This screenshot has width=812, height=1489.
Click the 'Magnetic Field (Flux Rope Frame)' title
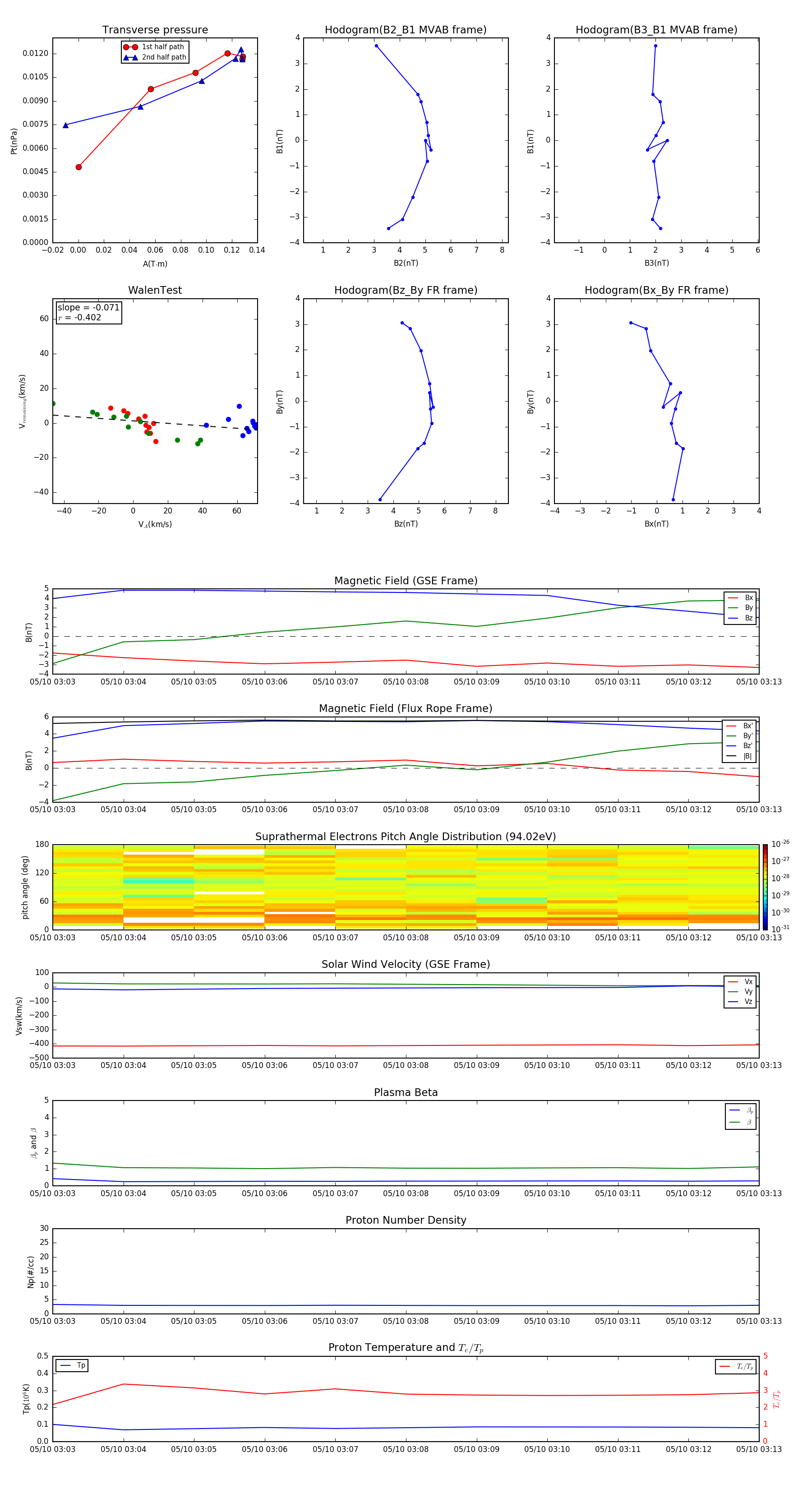(406, 709)
